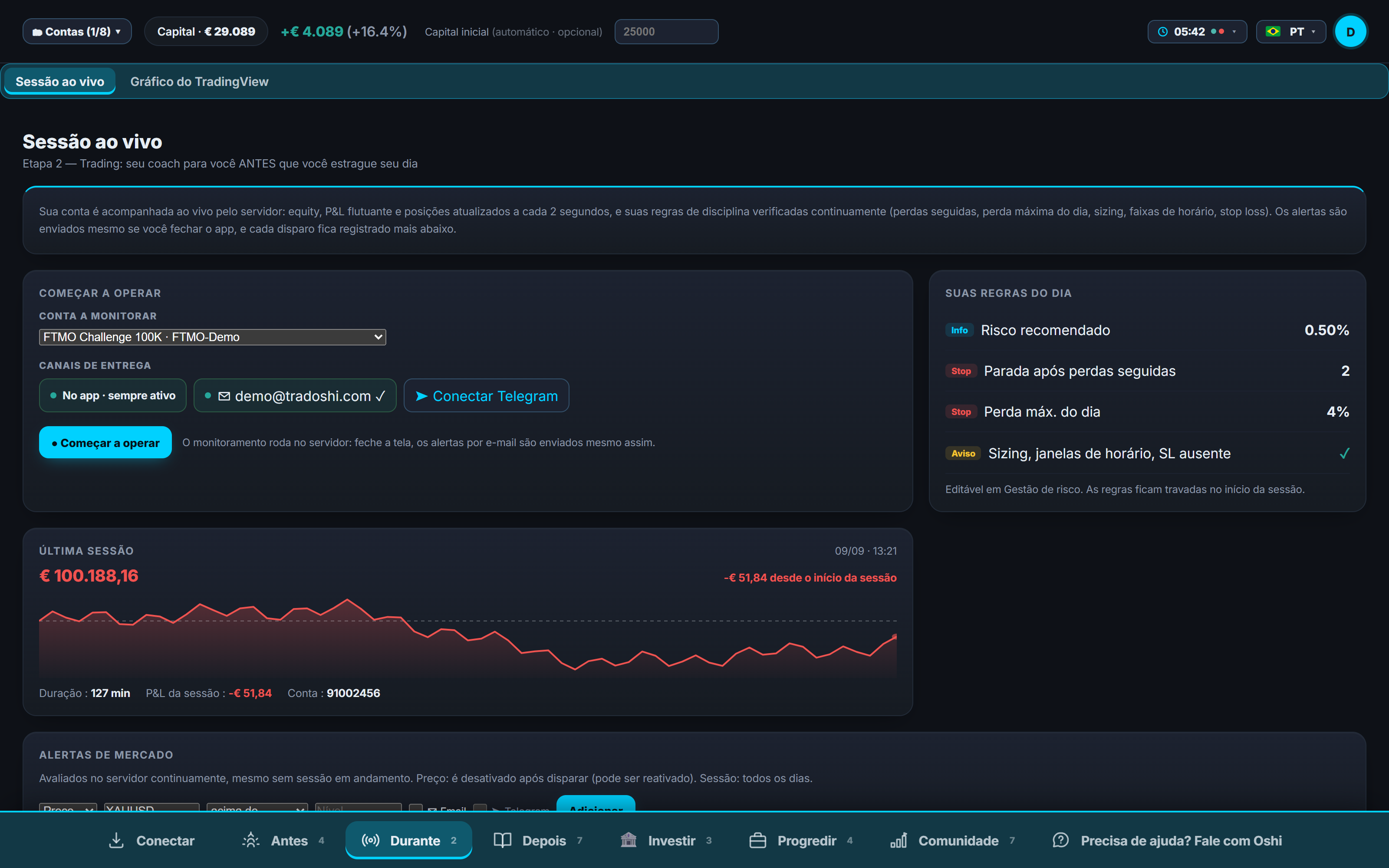This screenshot has height=868, width=1389.
Task: Click the 4% Perda máx. value
Action: [1337, 411]
